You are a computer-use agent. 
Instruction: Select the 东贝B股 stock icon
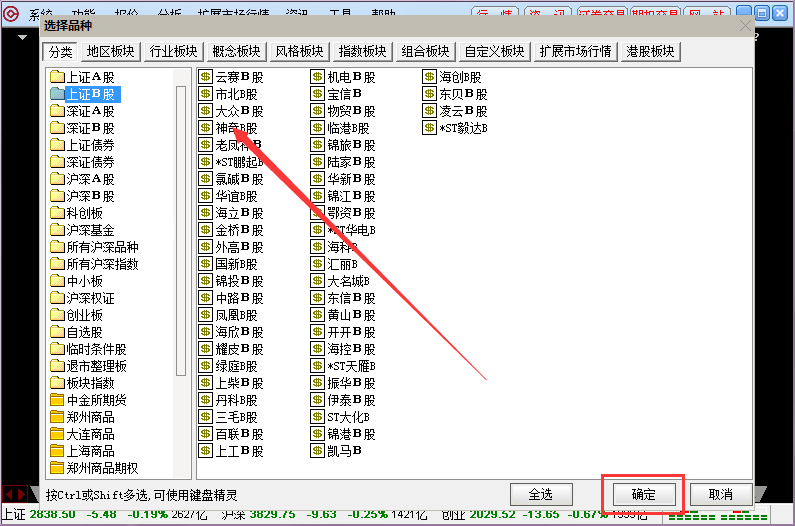429,94
